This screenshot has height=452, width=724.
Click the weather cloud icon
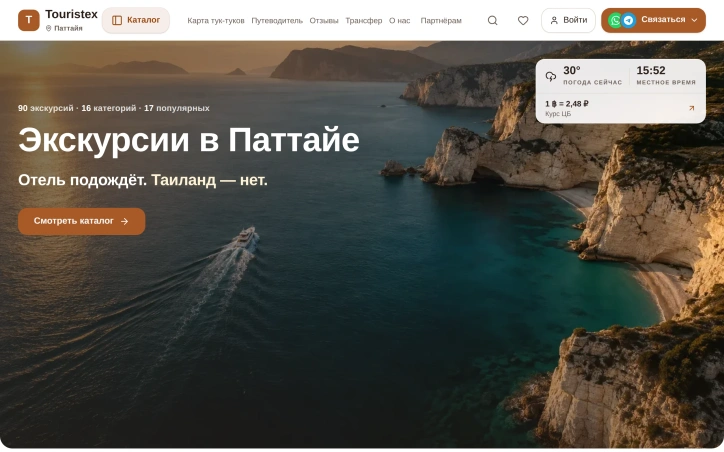[x=551, y=76]
